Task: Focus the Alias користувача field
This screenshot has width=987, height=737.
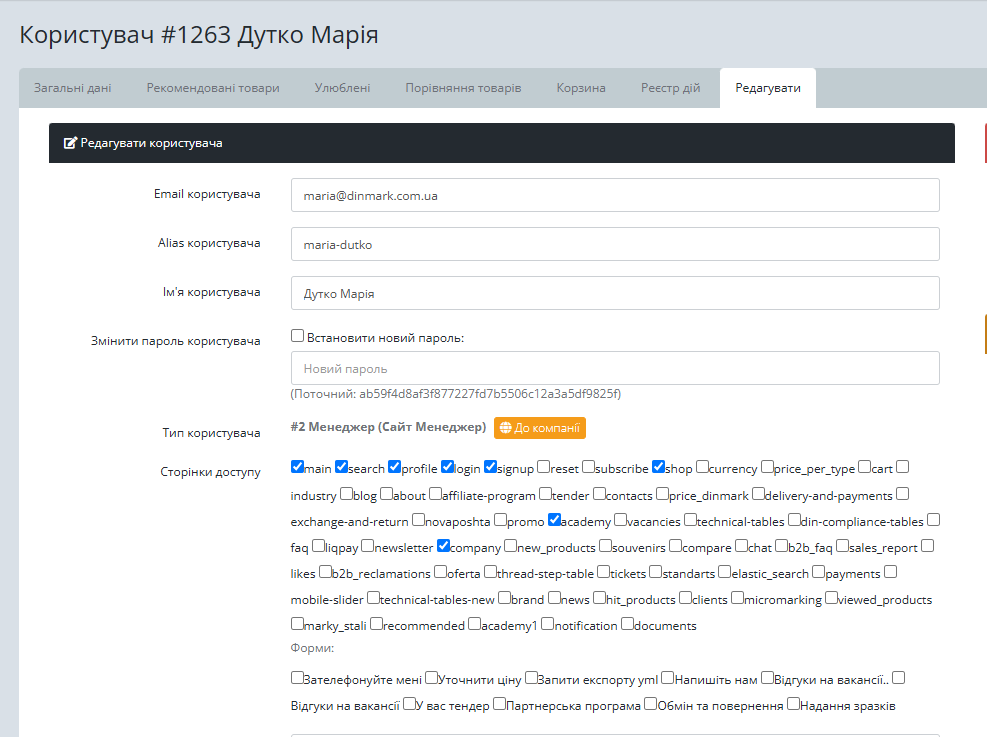Action: coord(615,244)
